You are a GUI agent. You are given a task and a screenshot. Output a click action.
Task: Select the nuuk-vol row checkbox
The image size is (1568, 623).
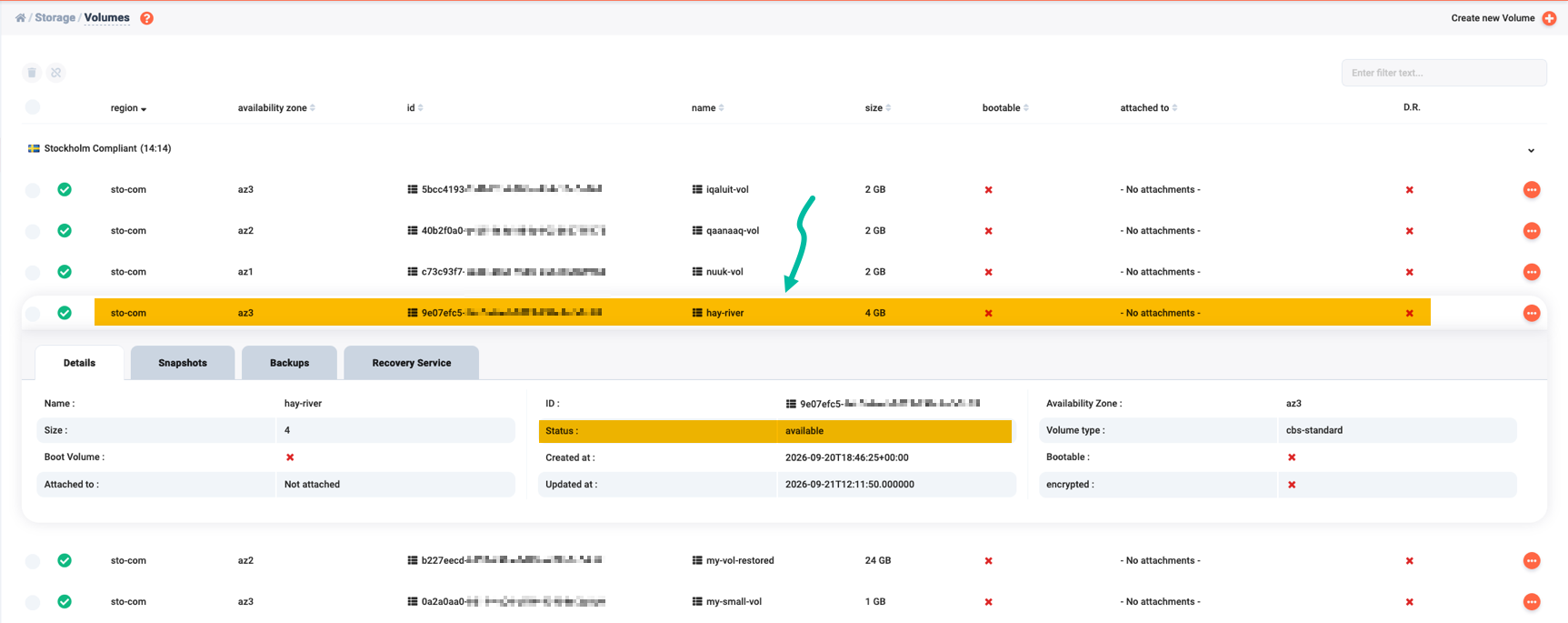click(33, 272)
